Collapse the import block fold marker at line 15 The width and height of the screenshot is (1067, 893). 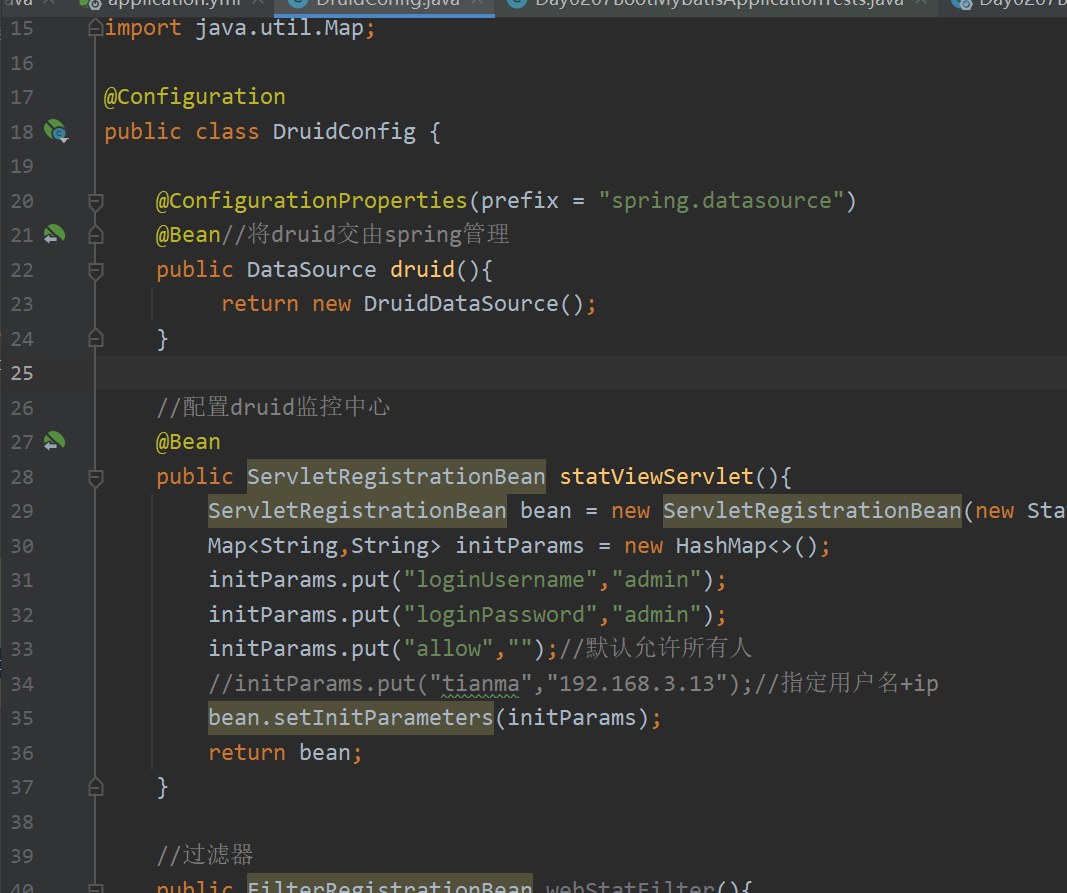pyautogui.click(x=96, y=29)
